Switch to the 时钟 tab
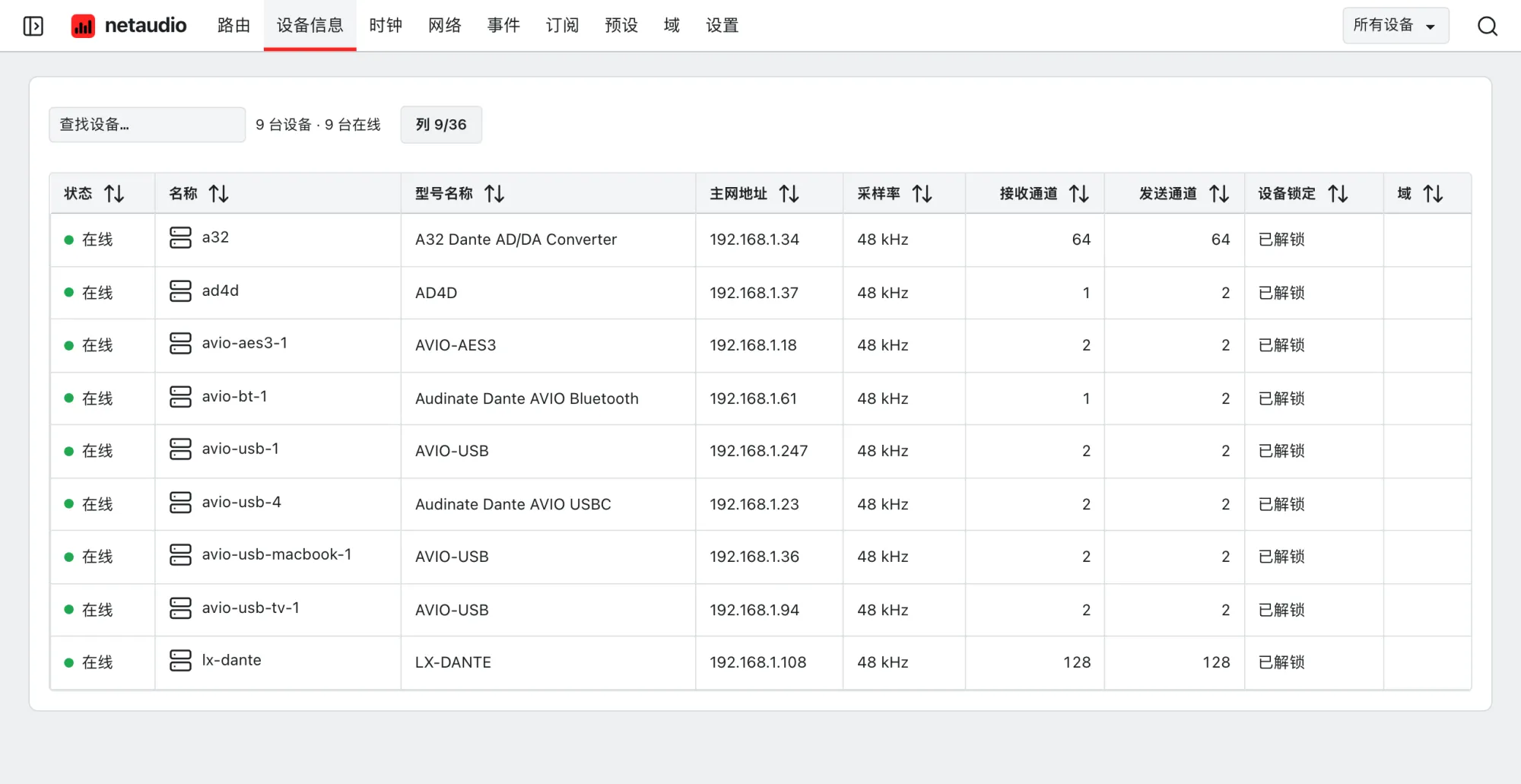The image size is (1521, 784). click(x=386, y=26)
